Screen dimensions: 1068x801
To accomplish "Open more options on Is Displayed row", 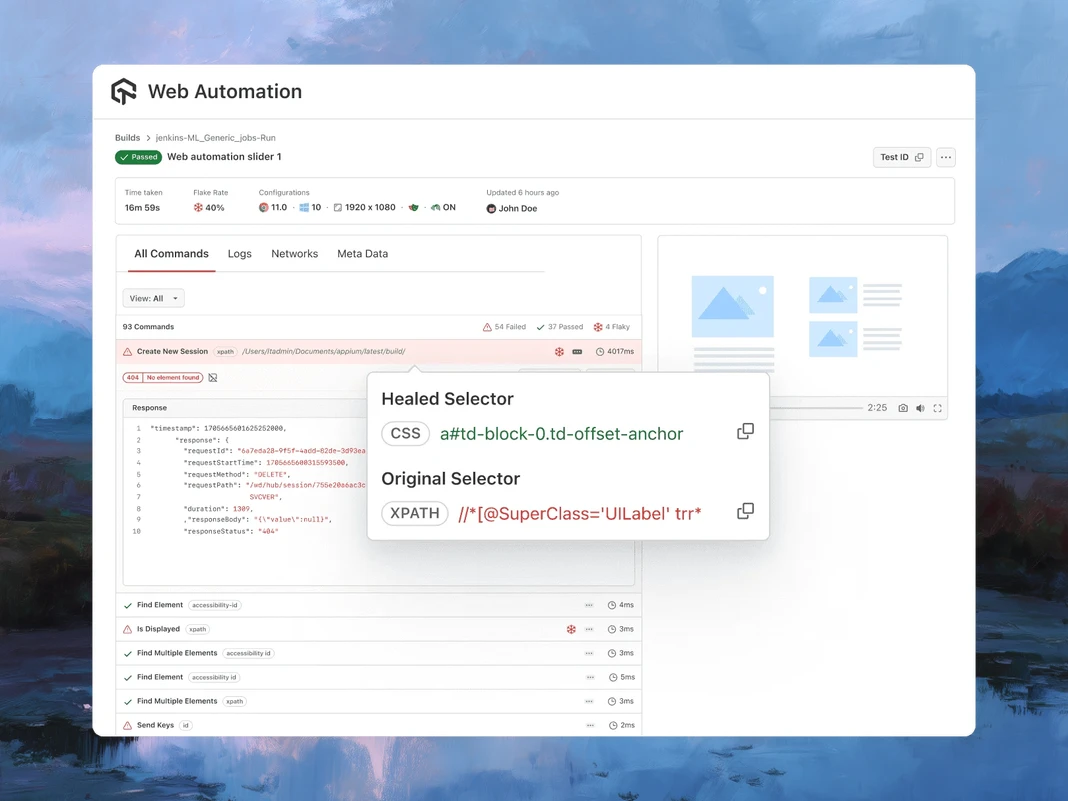I will coord(589,629).
